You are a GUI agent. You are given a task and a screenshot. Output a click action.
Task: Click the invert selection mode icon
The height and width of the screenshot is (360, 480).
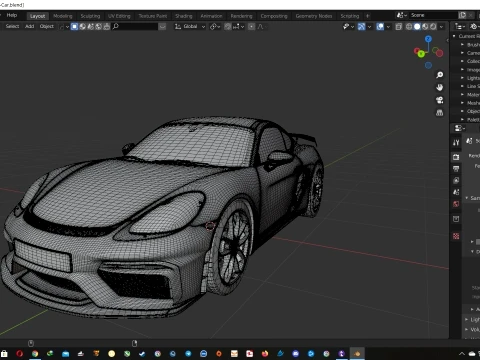98,26
